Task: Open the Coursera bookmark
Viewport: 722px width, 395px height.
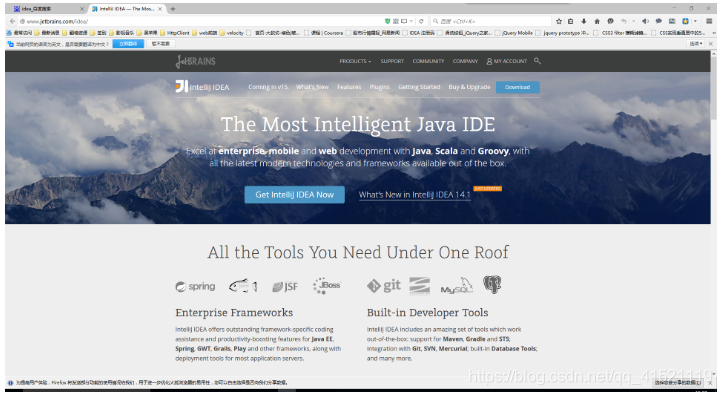Action: (323, 33)
